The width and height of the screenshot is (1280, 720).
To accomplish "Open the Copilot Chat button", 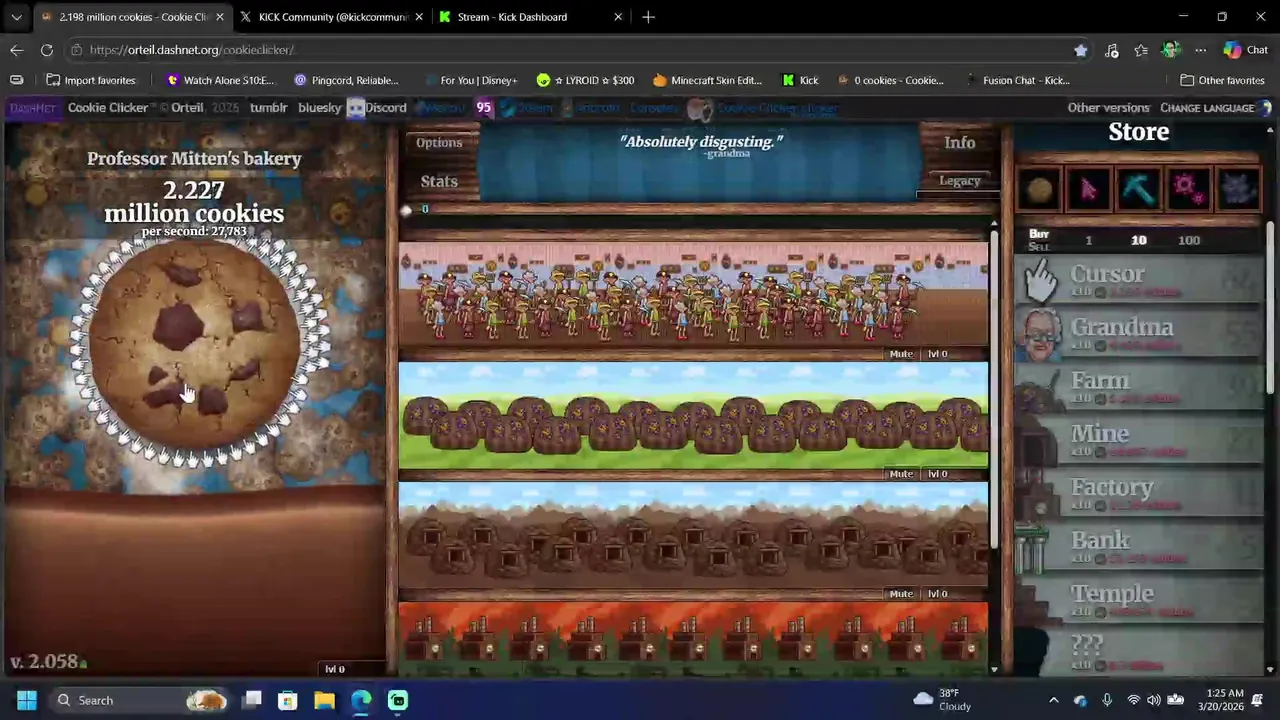I will 1246,50.
